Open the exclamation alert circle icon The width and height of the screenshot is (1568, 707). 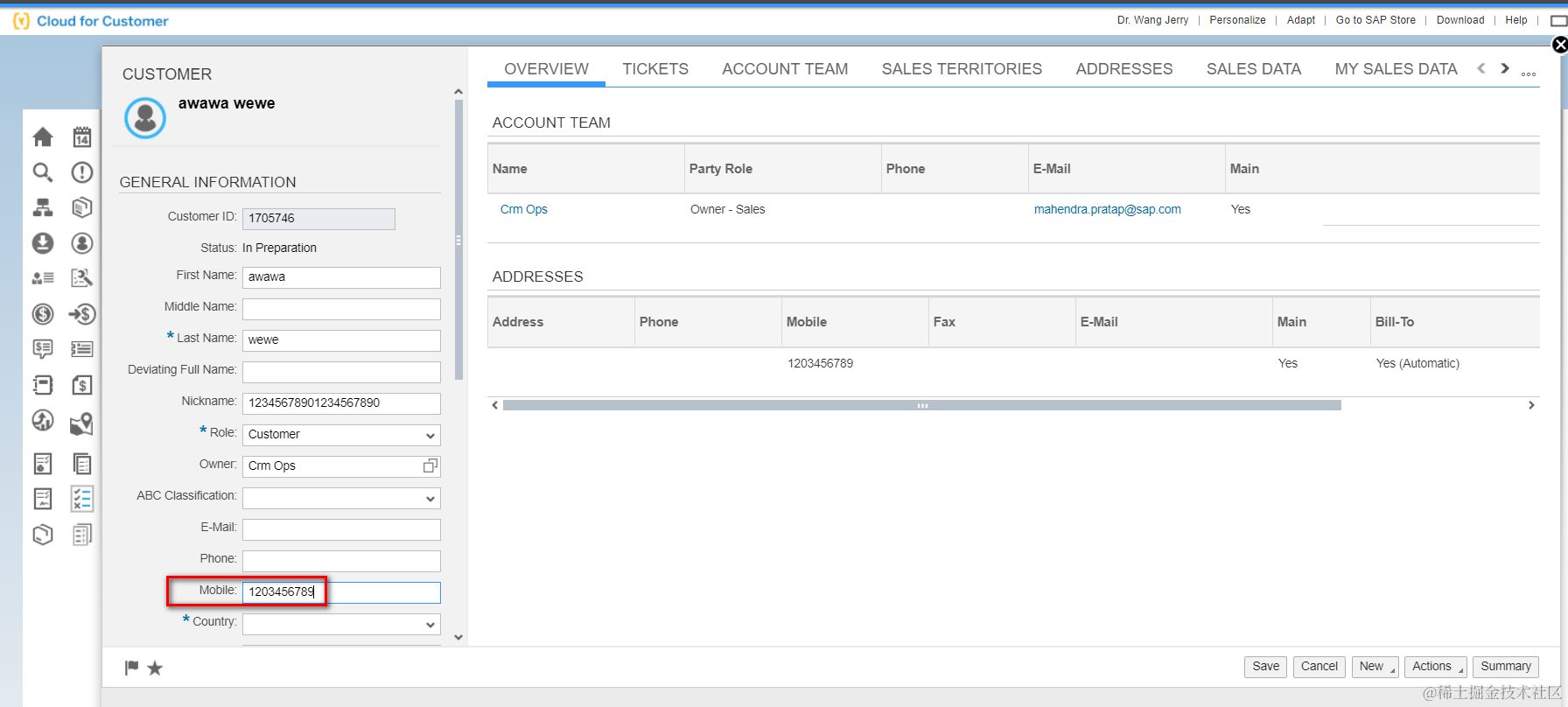82,172
